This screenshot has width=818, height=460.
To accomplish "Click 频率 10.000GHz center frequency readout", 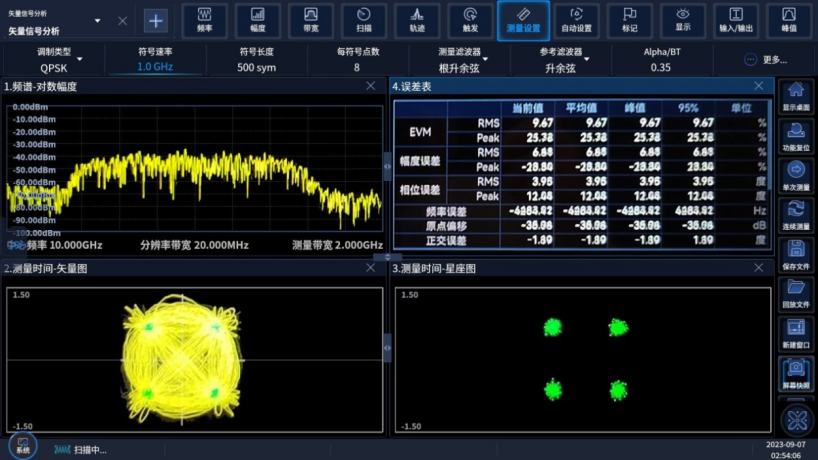I will coord(64,245).
